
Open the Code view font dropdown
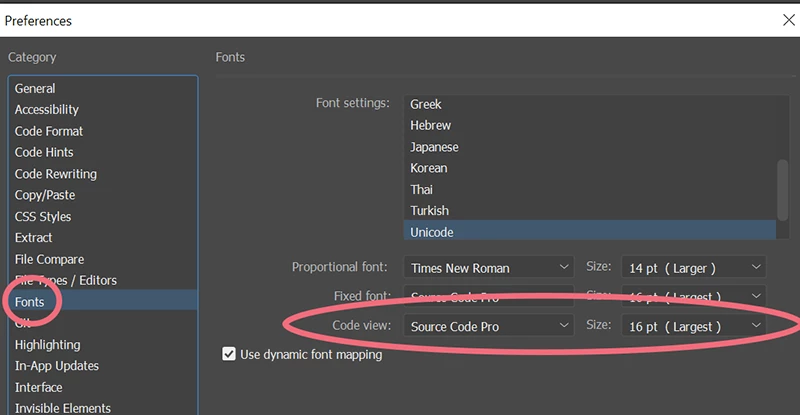[x=489, y=326]
